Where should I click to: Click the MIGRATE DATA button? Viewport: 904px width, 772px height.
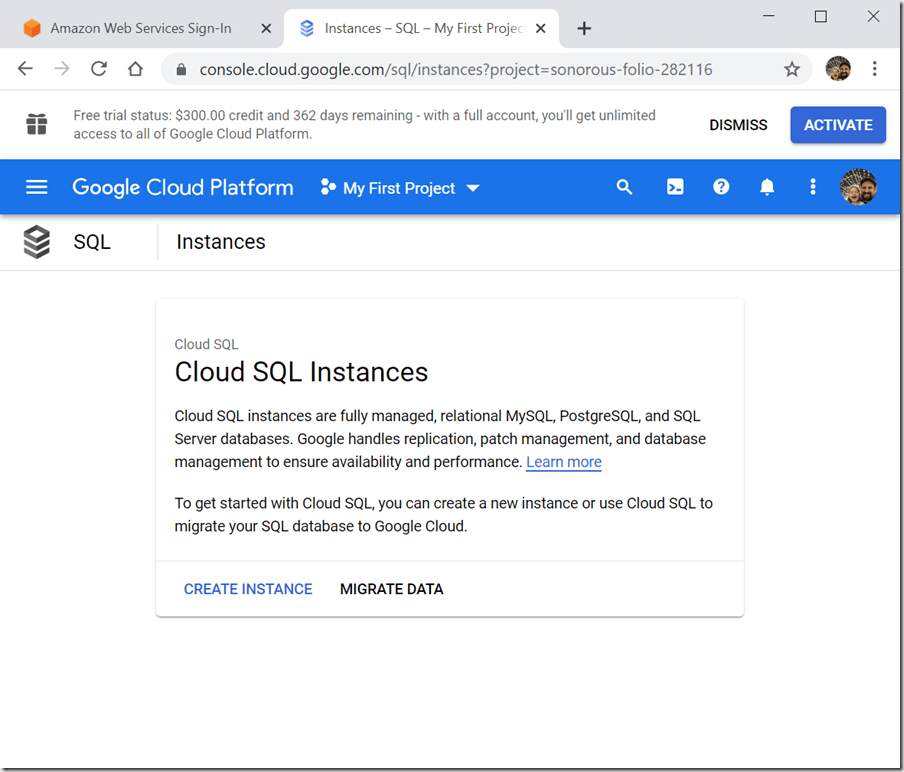tap(391, 589)
